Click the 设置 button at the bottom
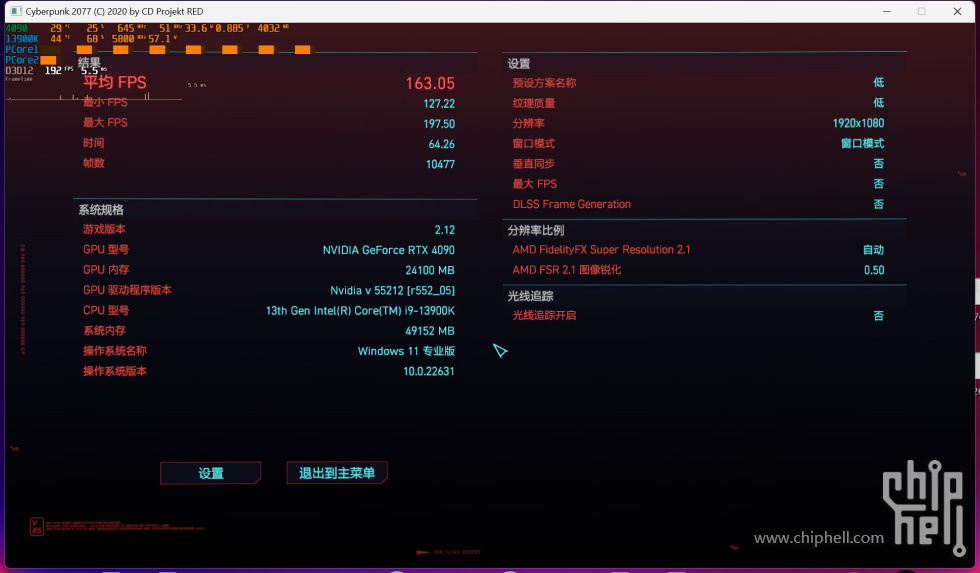The image size is (980, 573). (x=211, y=473)
